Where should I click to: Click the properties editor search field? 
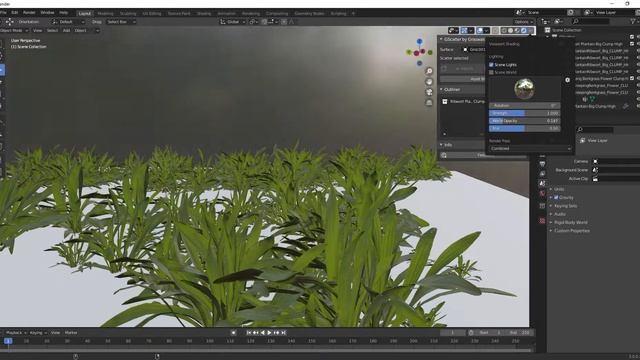point(595,129)
